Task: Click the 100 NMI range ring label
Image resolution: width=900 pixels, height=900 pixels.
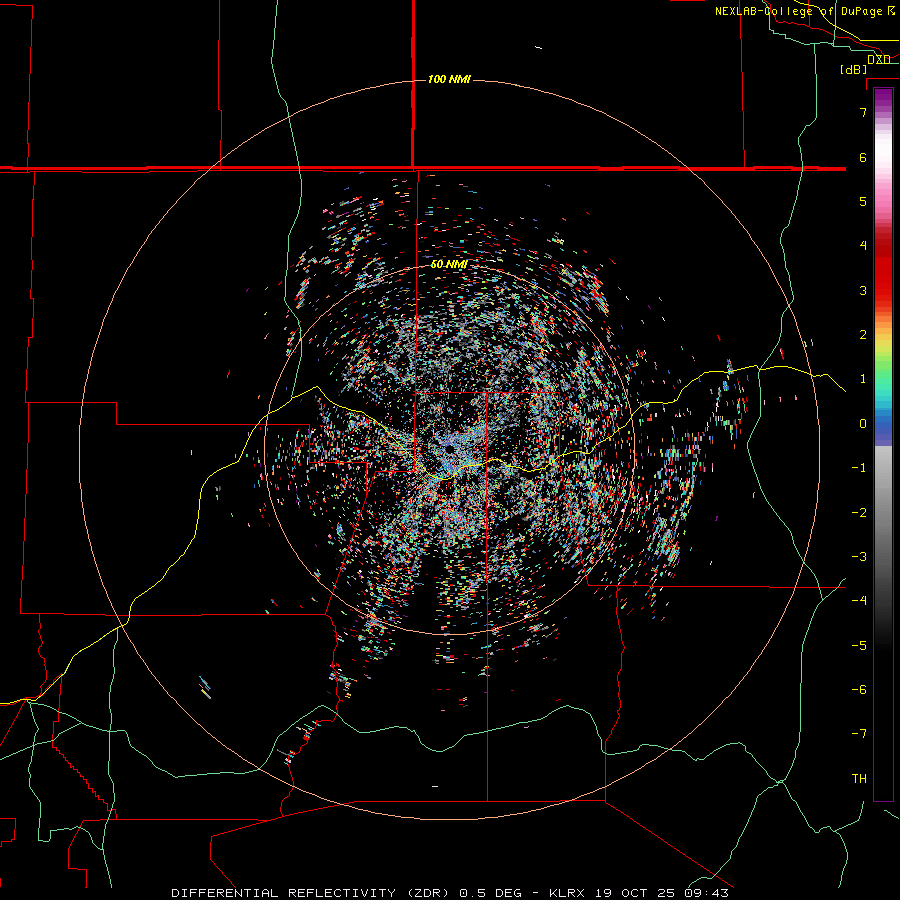Action: point(449,79)
